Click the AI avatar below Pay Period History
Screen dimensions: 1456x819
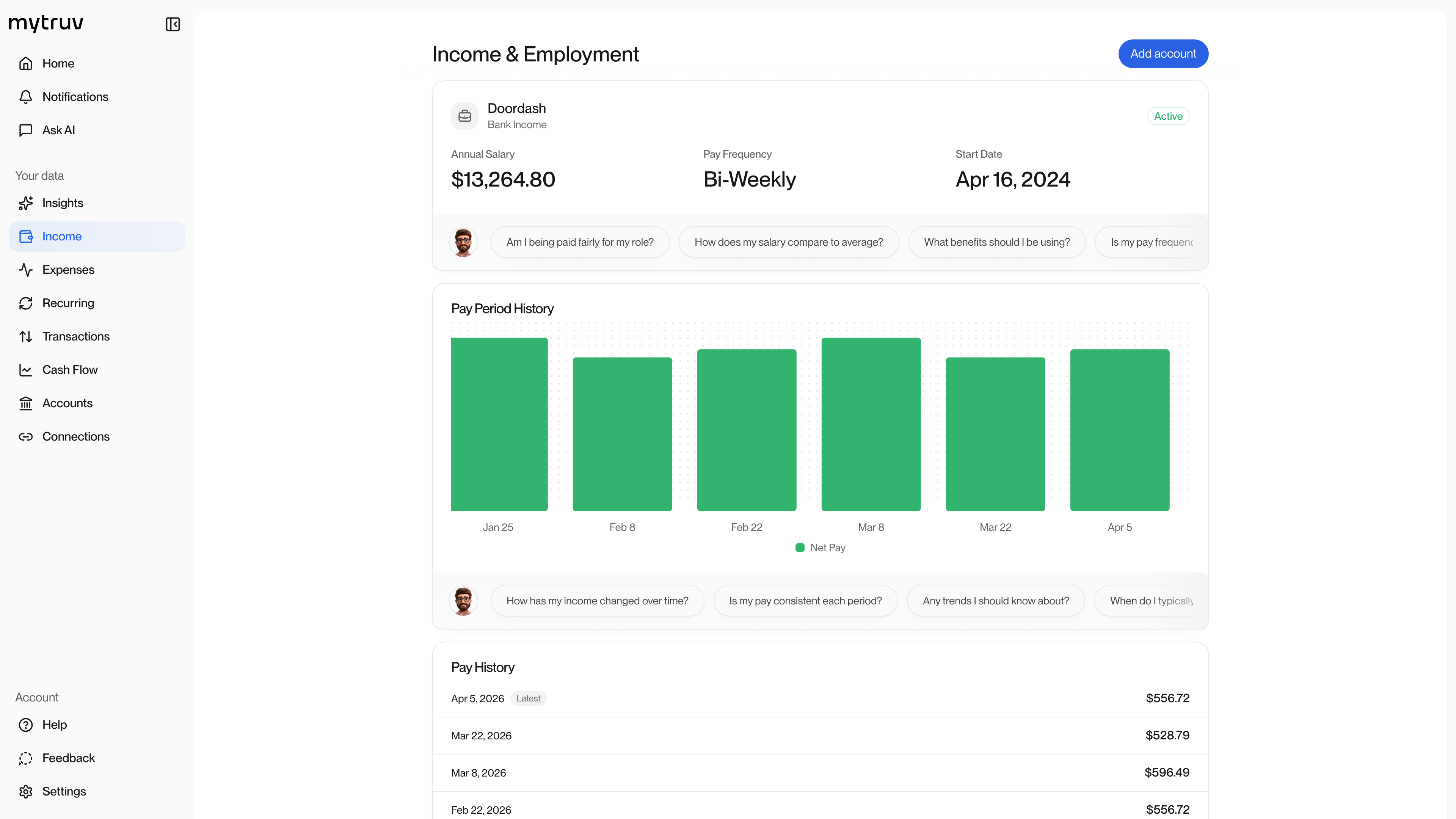point(463,601)
